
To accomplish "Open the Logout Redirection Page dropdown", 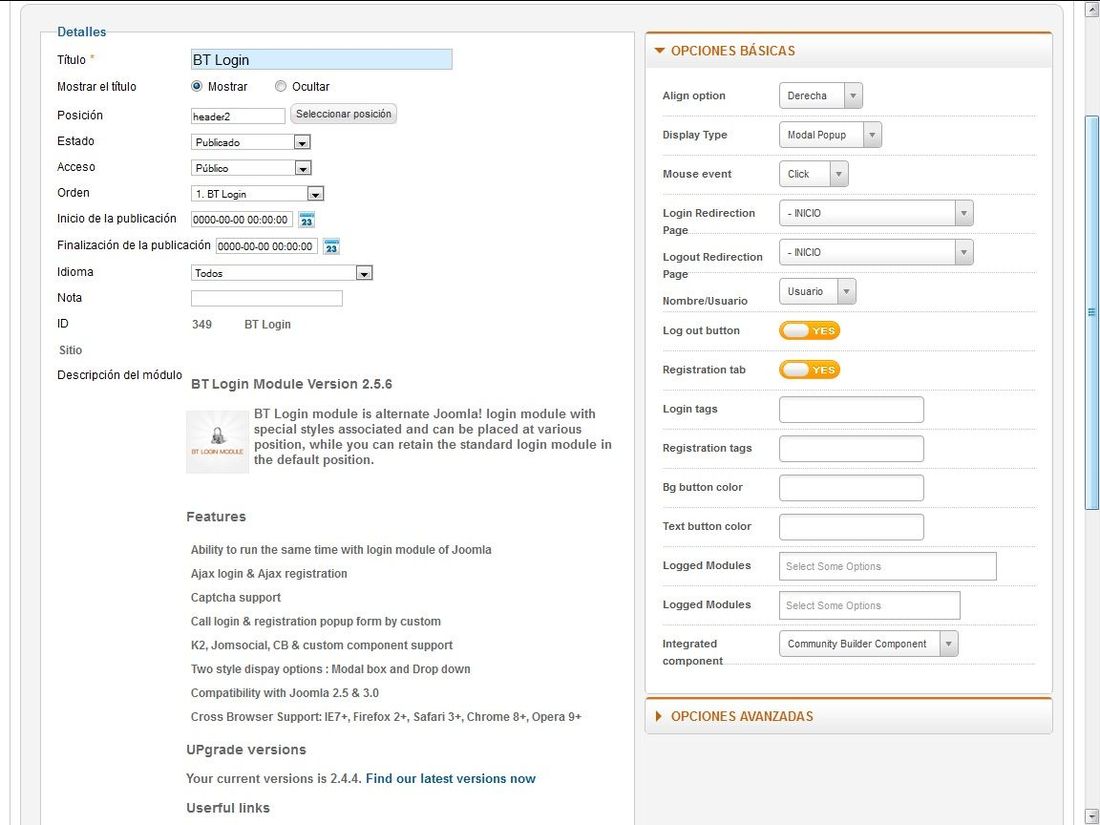I will (876, 253).
